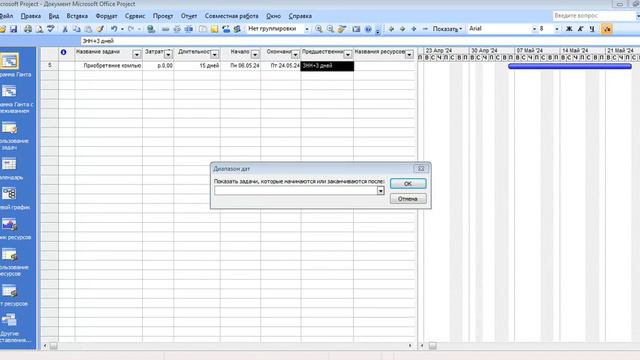Screen dimensions: 640x360
Task: Toggle Italic (К) formatting
Action: coord(580,29)
